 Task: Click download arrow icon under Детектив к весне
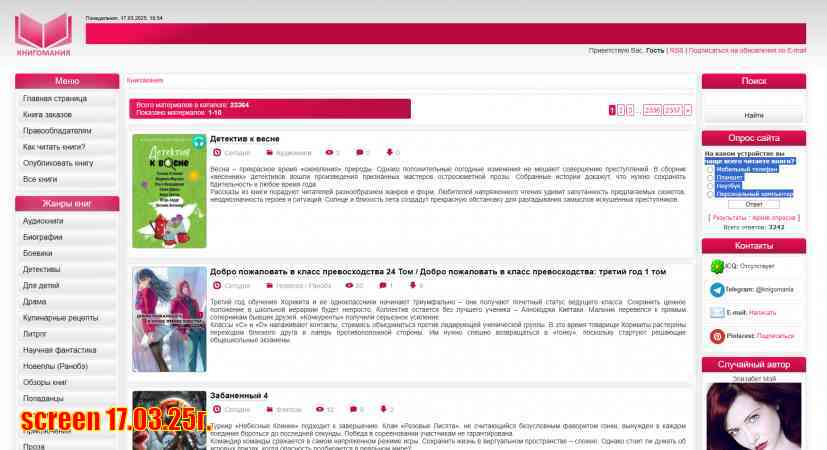389,153
